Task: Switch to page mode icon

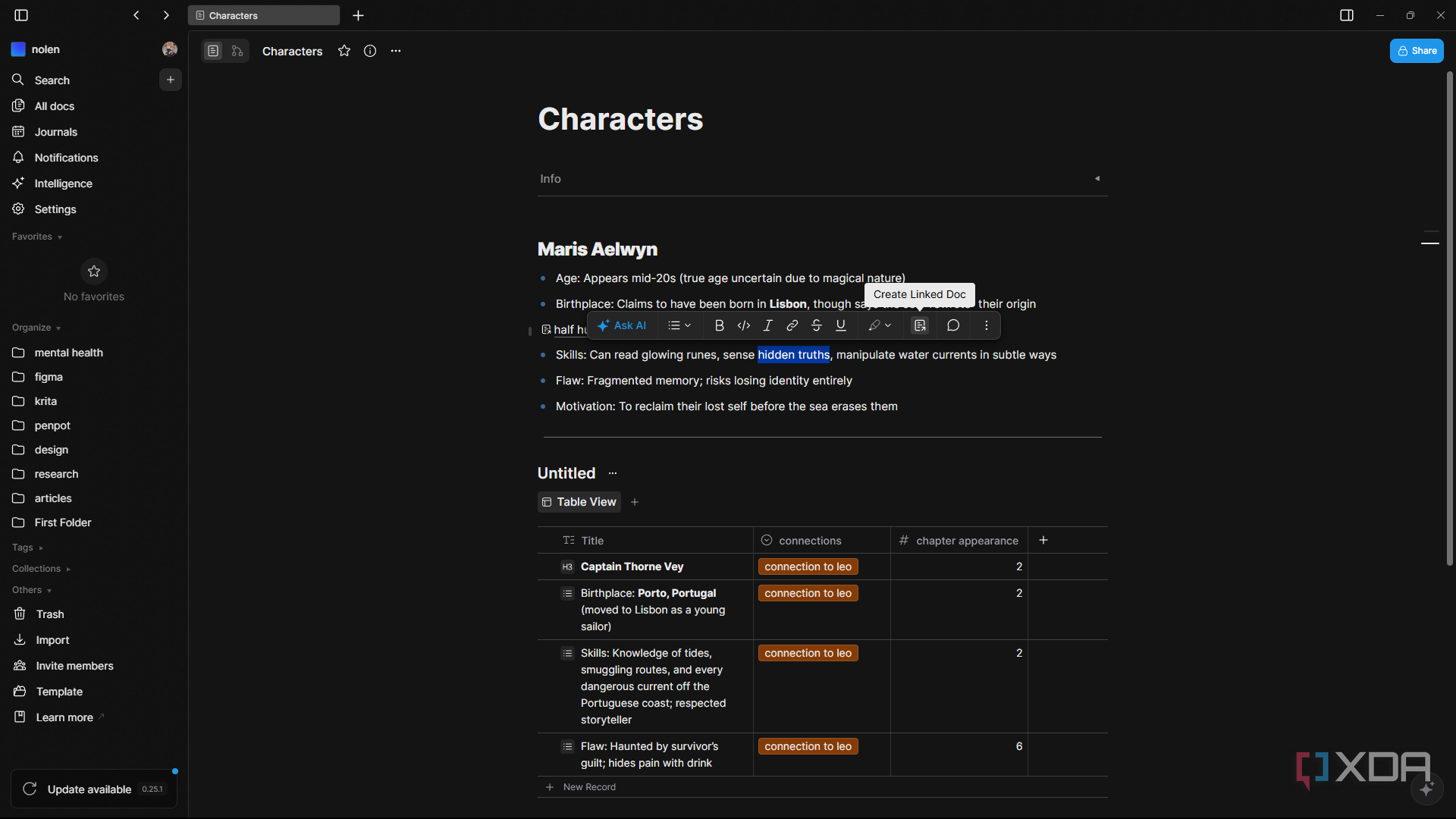Action: coord(213,51)
